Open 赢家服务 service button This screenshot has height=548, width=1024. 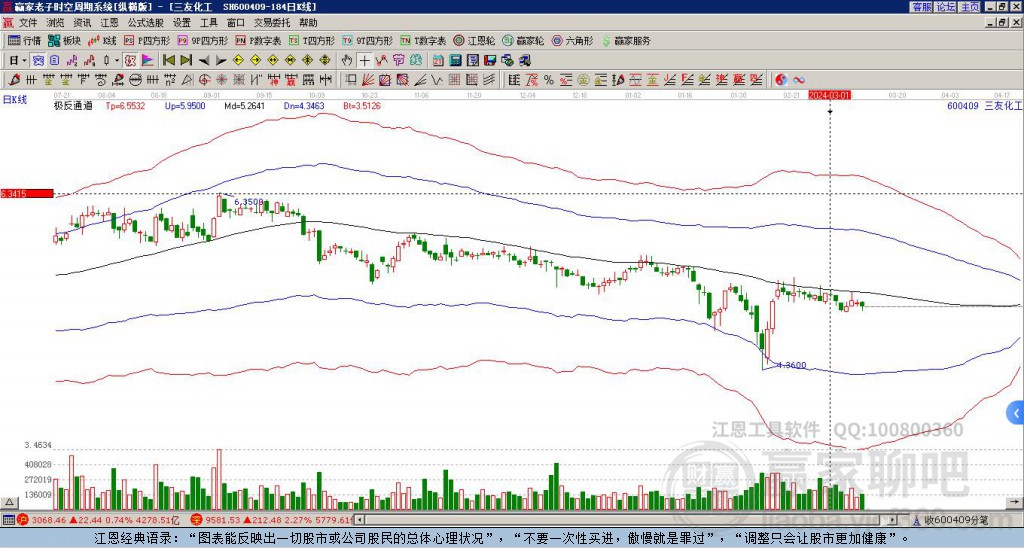pos(626,40)
